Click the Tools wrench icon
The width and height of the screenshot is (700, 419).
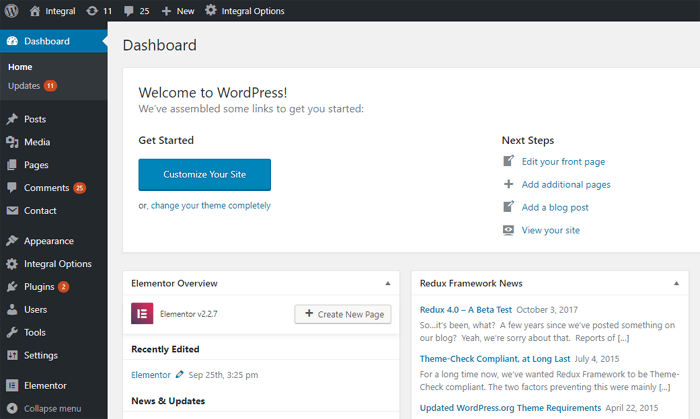(12, 332)
